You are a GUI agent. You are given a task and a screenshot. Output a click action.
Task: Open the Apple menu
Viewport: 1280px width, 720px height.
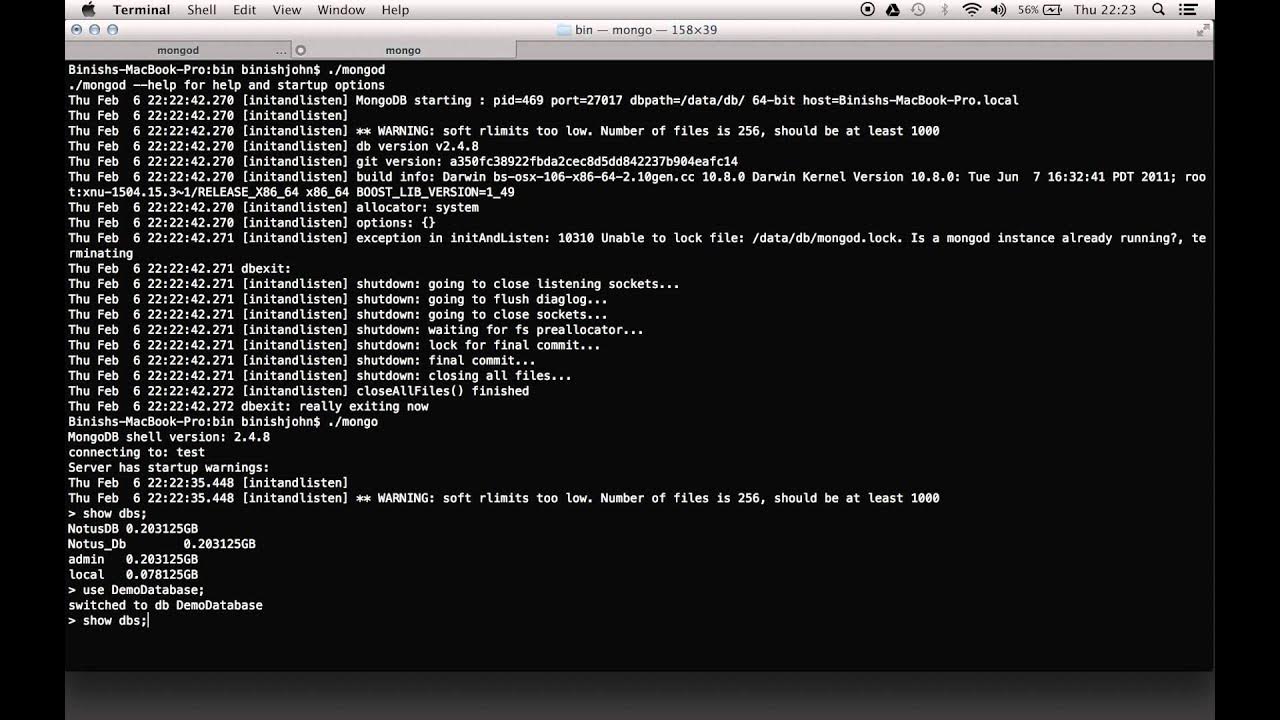[87, 10]
